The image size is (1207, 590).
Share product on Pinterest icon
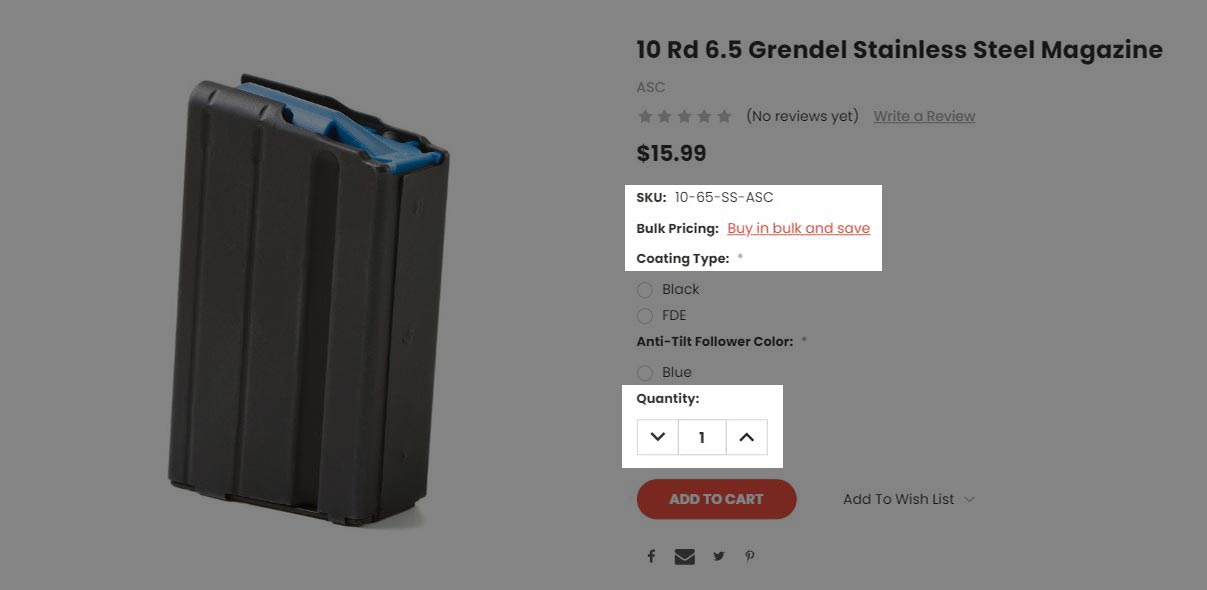750,556
